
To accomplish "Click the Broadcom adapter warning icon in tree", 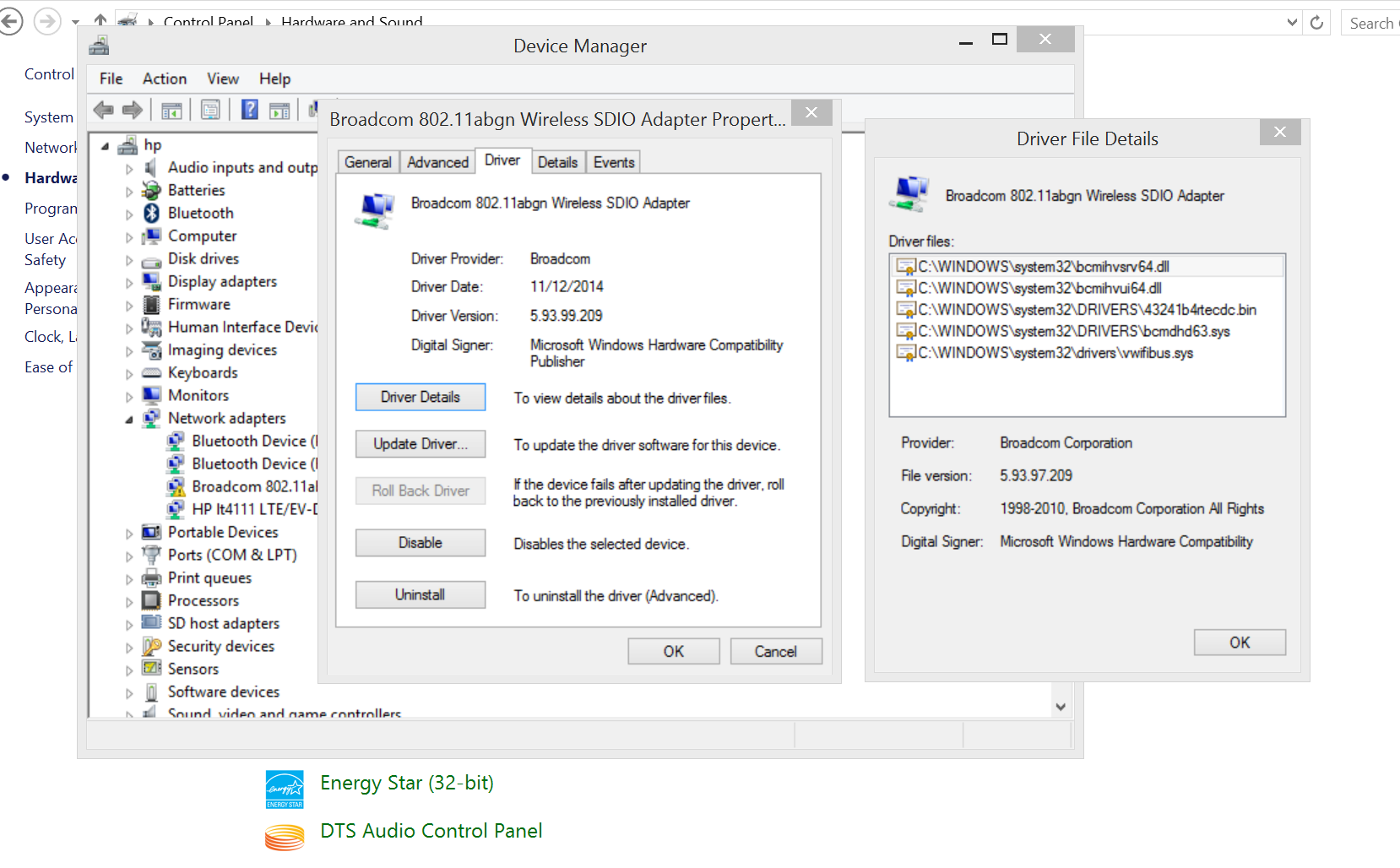I will coord(176,486).
